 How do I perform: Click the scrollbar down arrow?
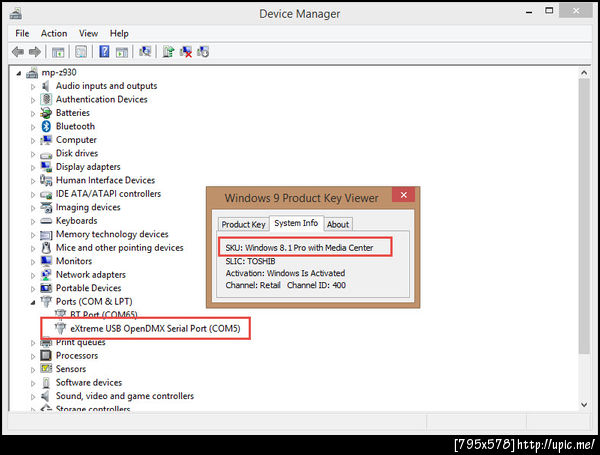point(584,404)
